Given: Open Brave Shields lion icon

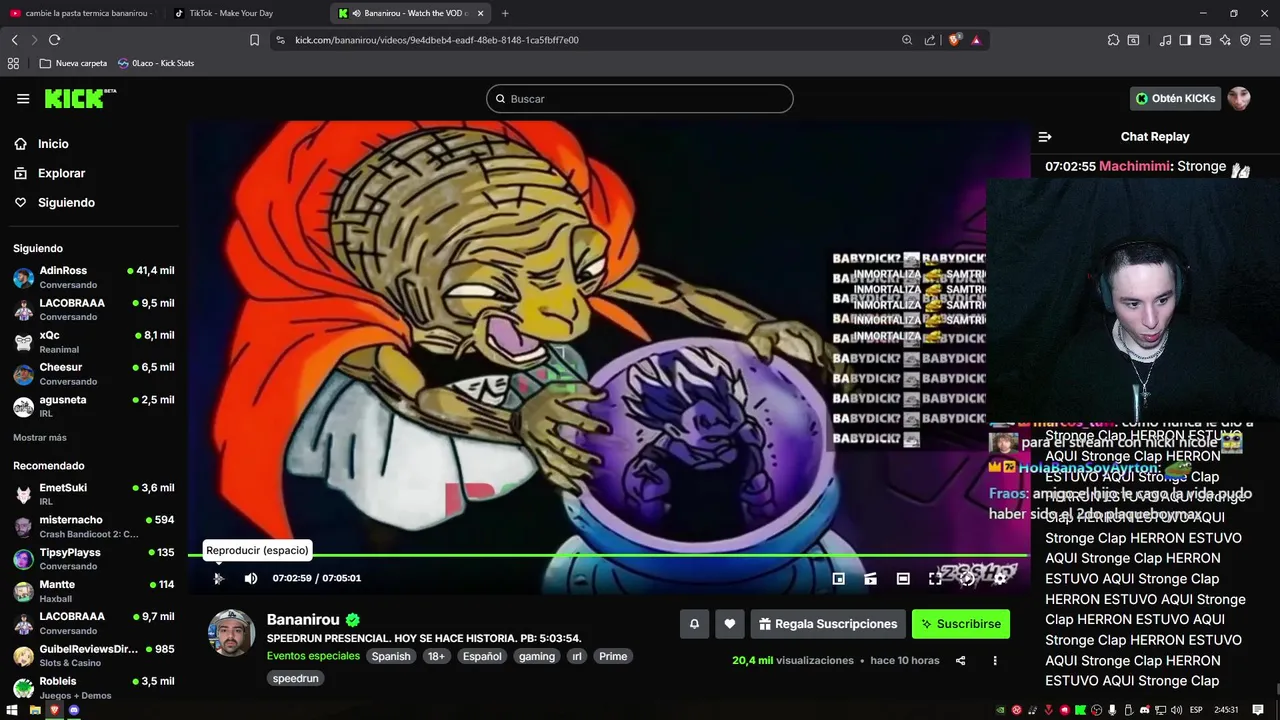Looking at the screenshot, I should (955, 40).
